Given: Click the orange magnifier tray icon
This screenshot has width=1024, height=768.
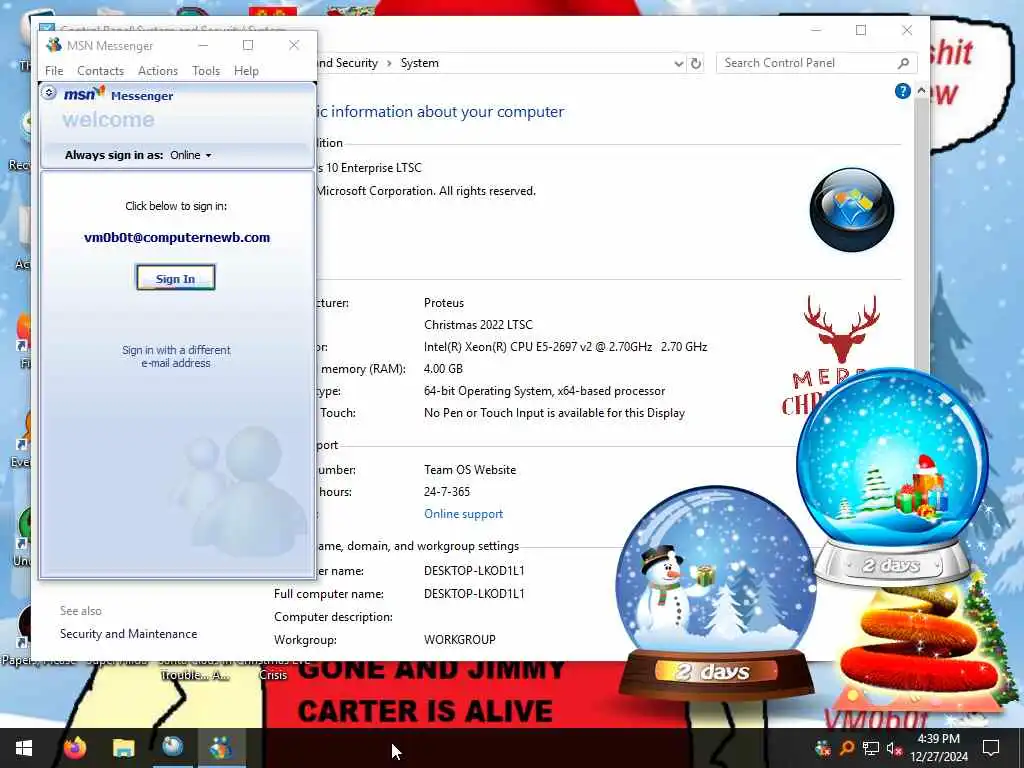Looking at the screenshot, I should coord(846,748).
